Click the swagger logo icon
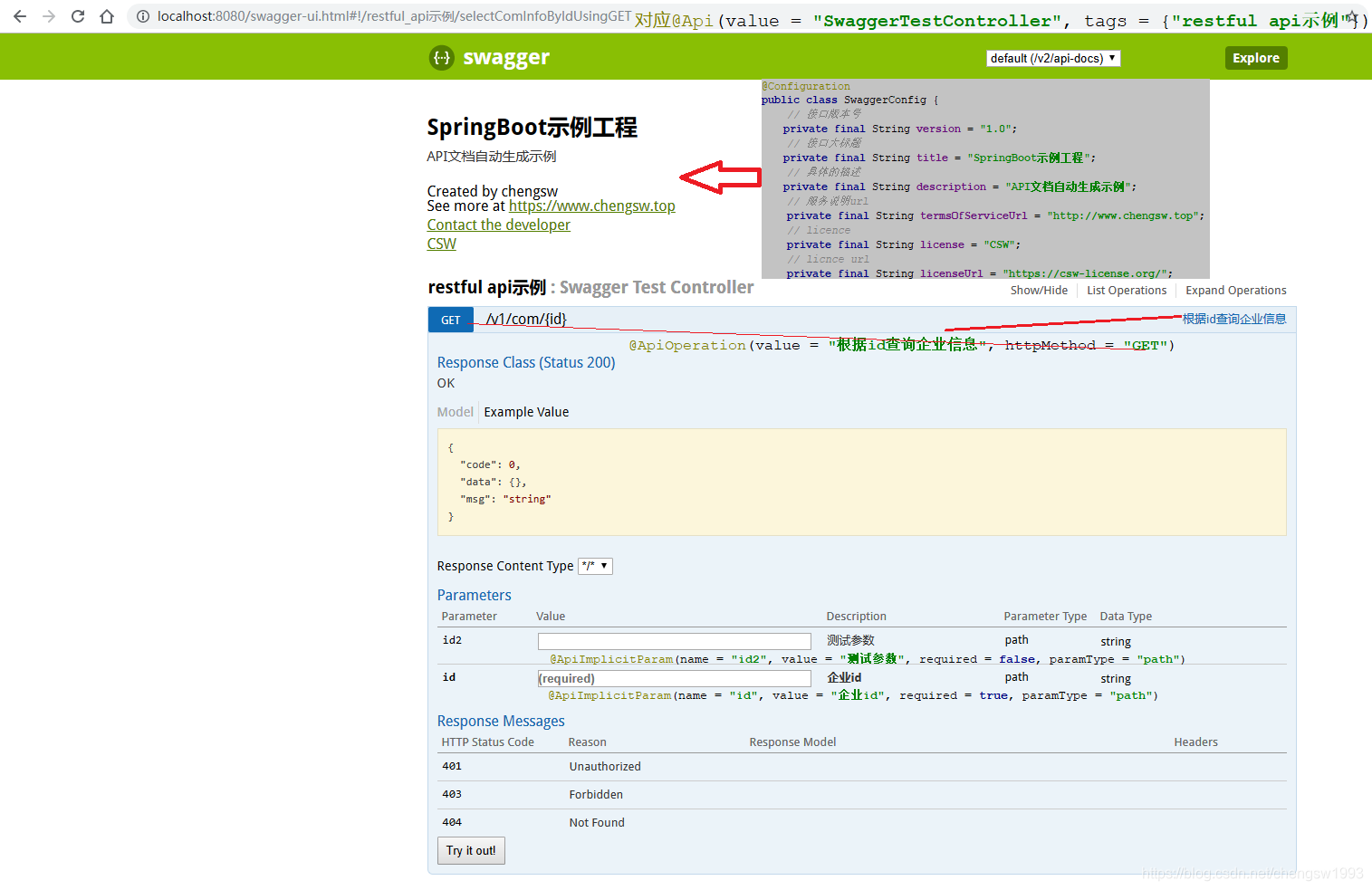The height and width of the screenshot is (890, 1372). (441, 58)
